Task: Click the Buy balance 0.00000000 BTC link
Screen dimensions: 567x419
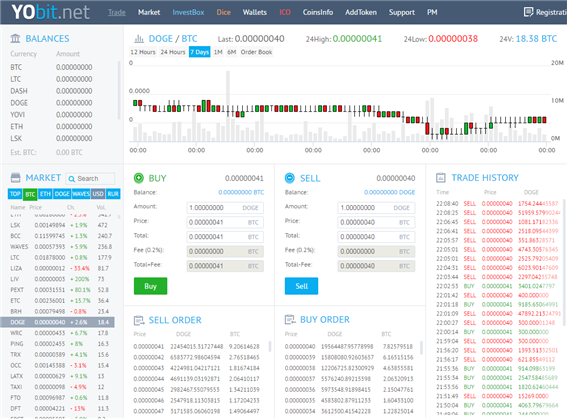Action: 241,192
